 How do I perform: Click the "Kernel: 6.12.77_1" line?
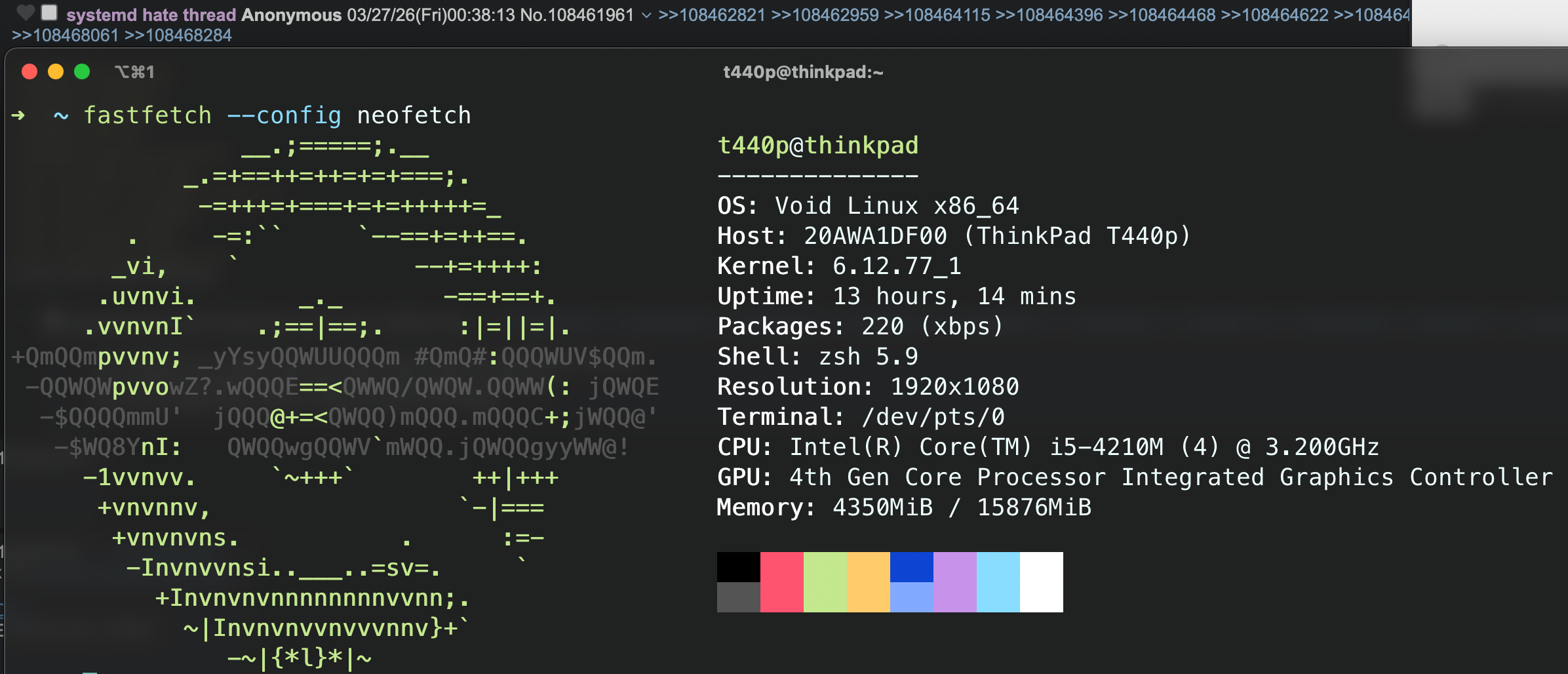(x=839, y=266)
